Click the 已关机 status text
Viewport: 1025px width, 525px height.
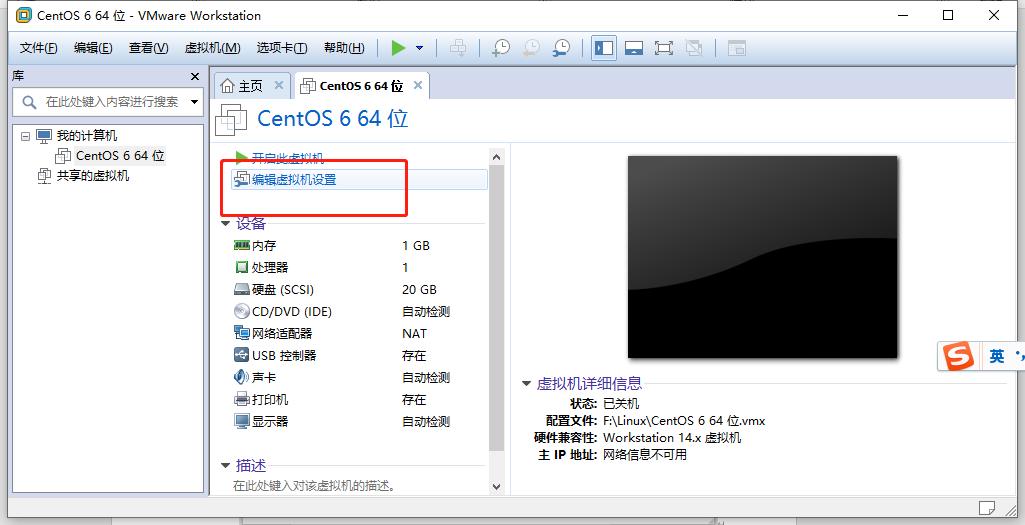tap(621, 403)
